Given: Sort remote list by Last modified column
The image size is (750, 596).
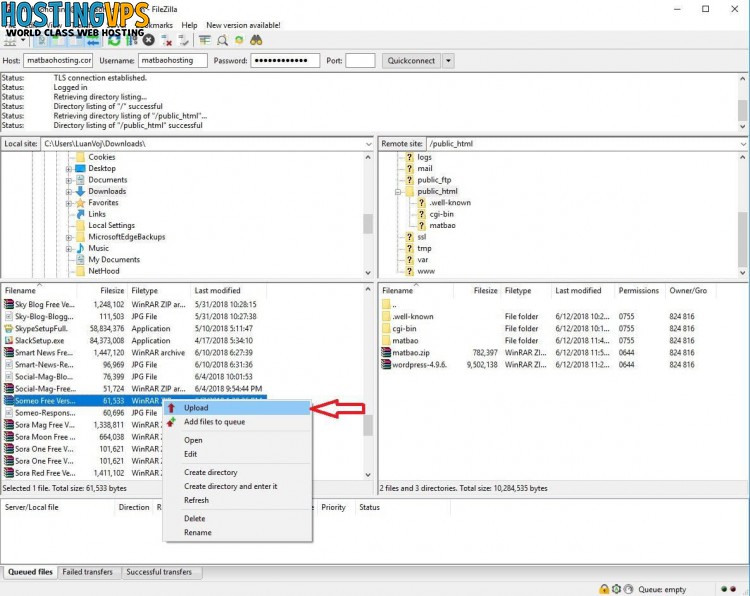Looking at the screenshot, I should 583,290.
